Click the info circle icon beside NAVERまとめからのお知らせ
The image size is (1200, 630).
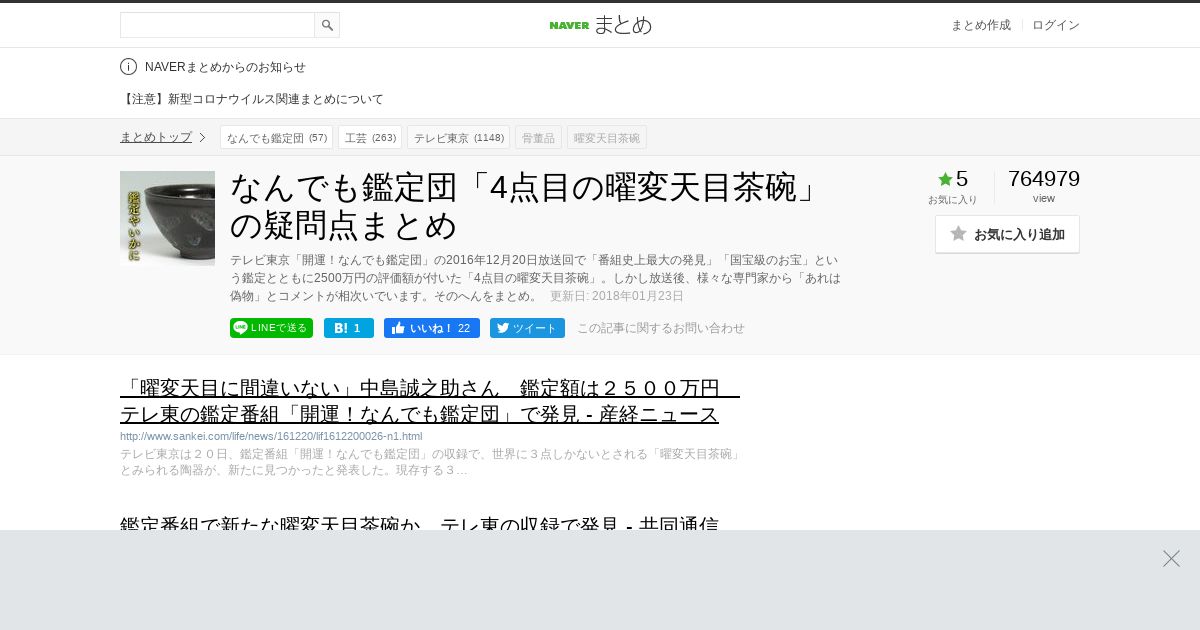(x=128, y=67)
